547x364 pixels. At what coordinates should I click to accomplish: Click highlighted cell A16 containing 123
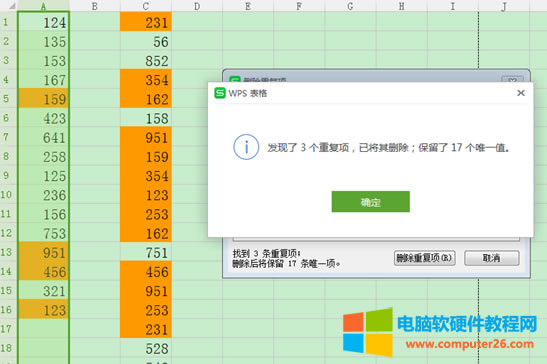point(44,310)
